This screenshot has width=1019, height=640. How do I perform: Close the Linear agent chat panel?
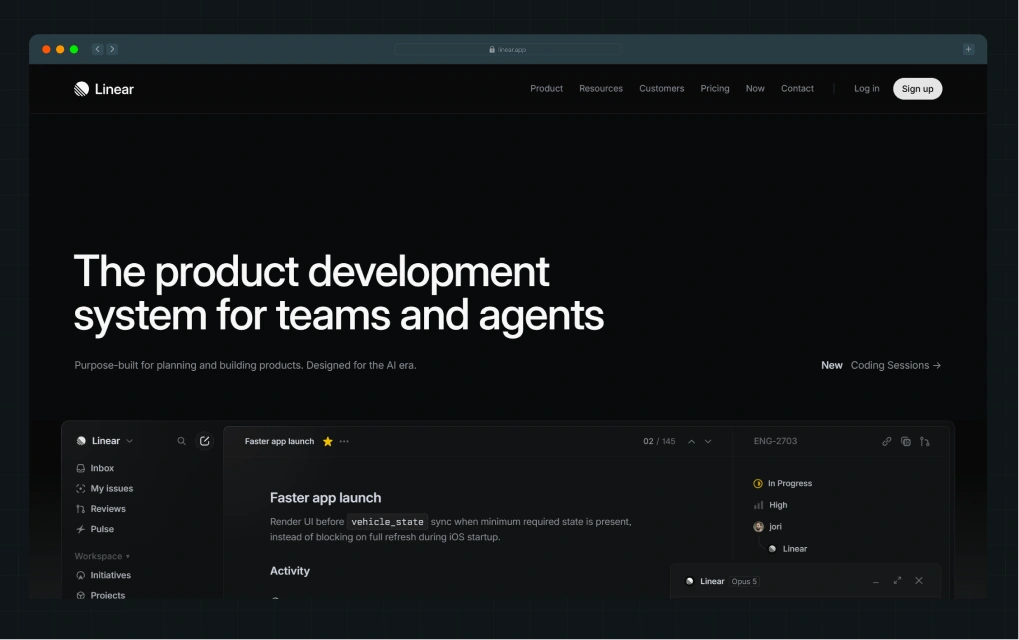click(x=919, y=580)
